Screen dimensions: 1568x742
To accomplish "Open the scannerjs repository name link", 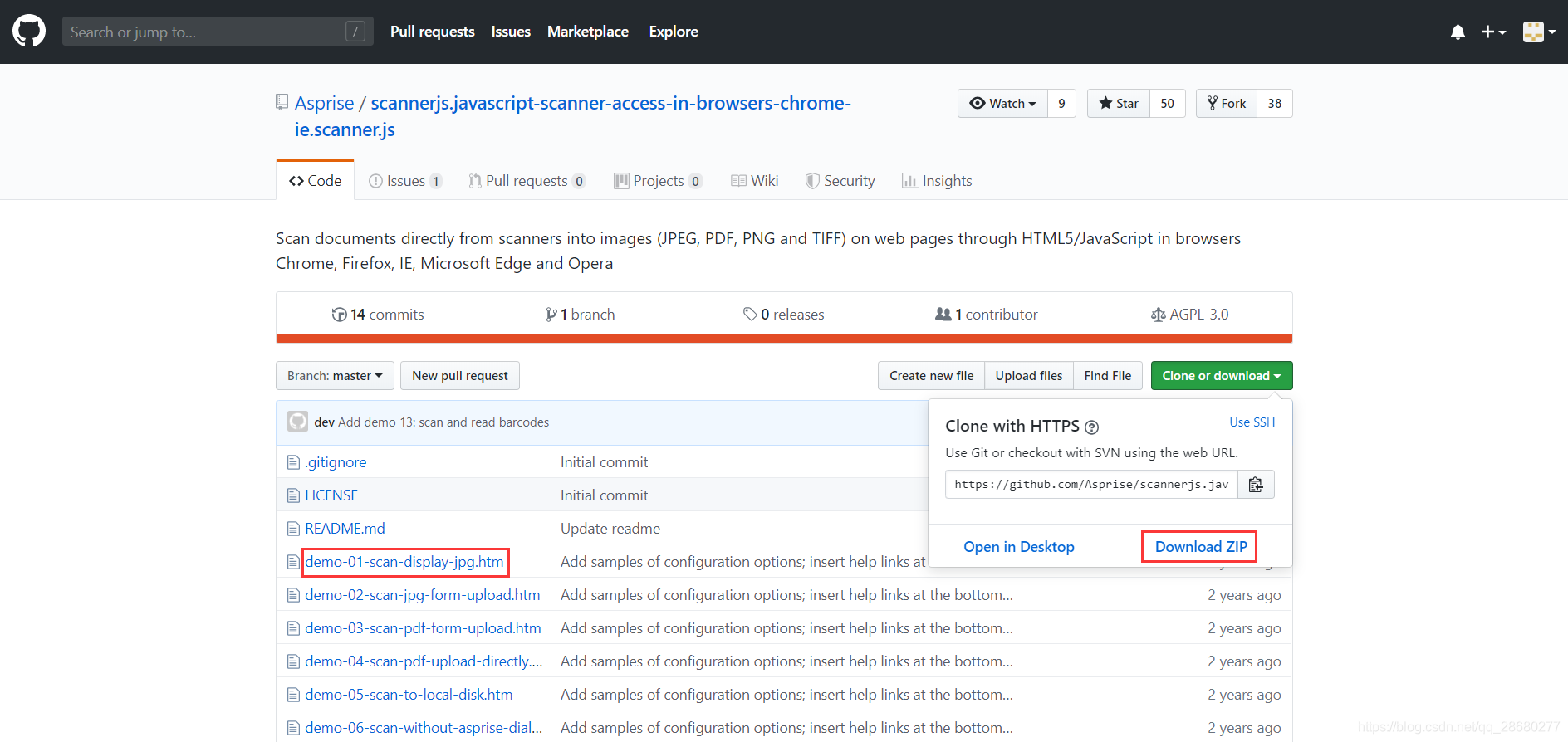I will click(x=573, y=116).
